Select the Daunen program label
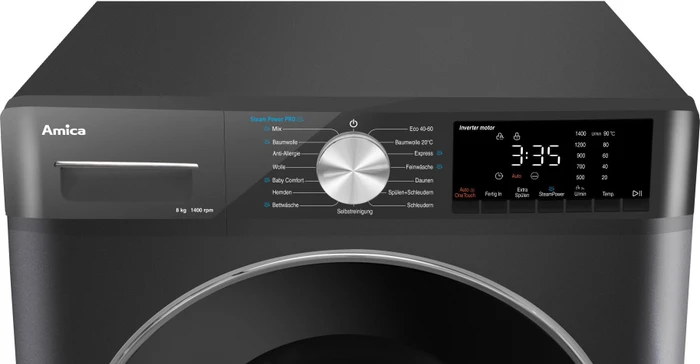Image resolution: width=700 pixels, height=364 pixels. [424, 180]
